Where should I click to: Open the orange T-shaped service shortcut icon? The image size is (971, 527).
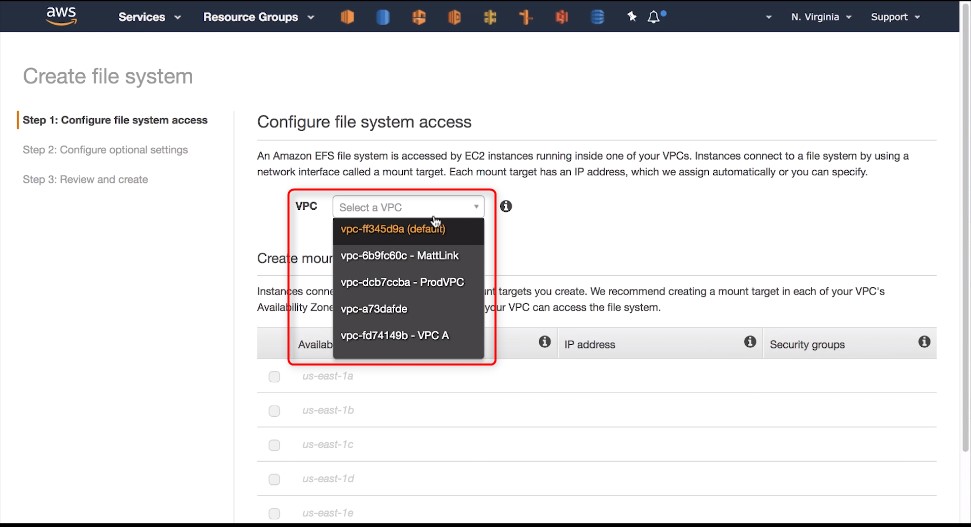pyautogui.click(x=526, y=17)
